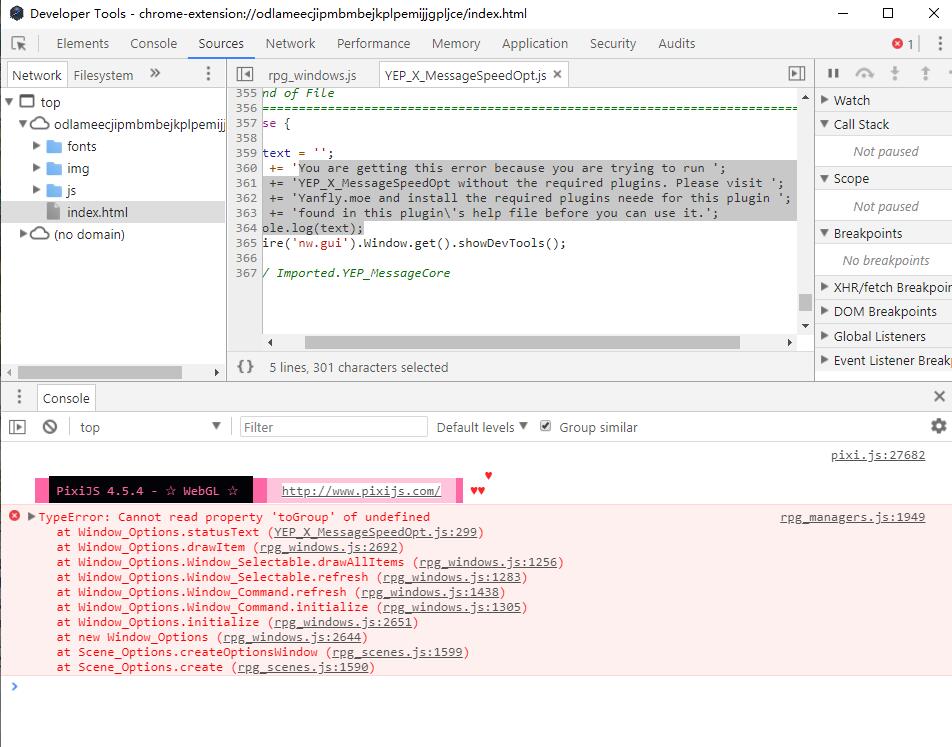The image size is (952, 747).
Task: Activate the inspect element picker icon
Action: (x=19, y=44)
